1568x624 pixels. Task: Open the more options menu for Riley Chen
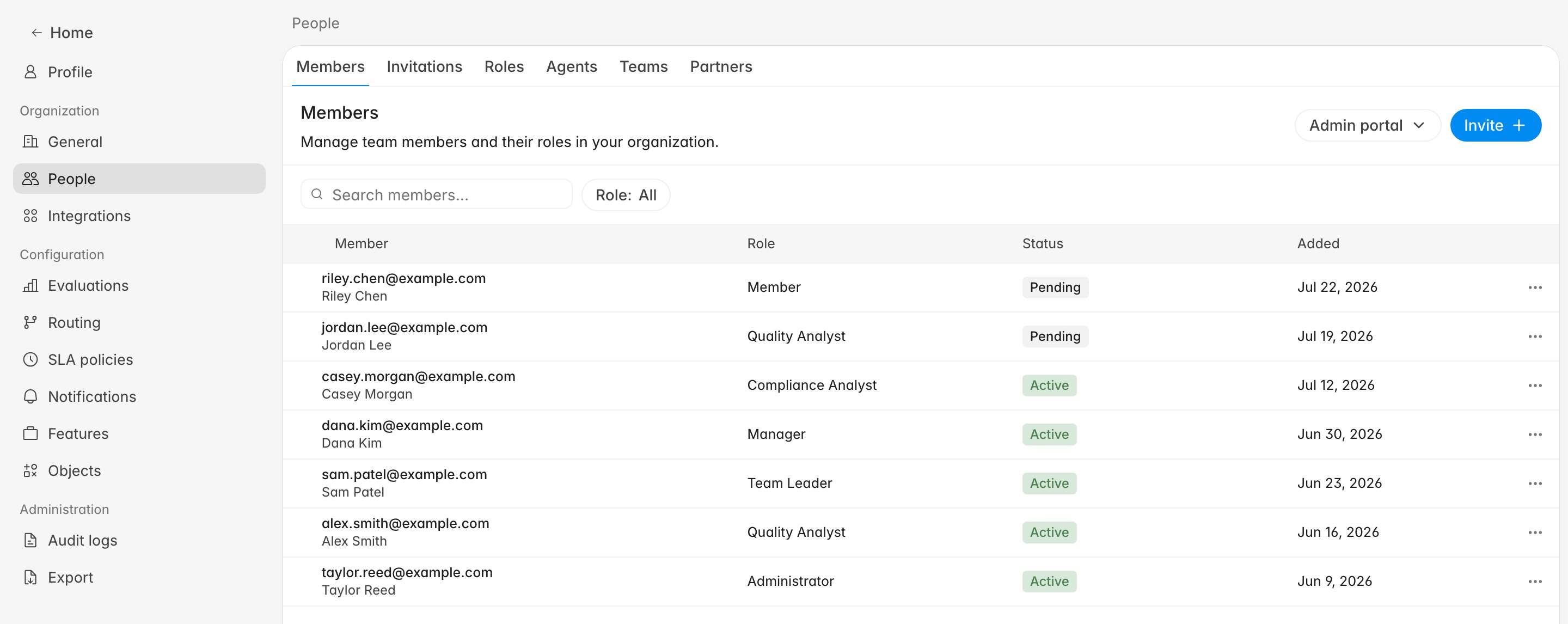1535,287
